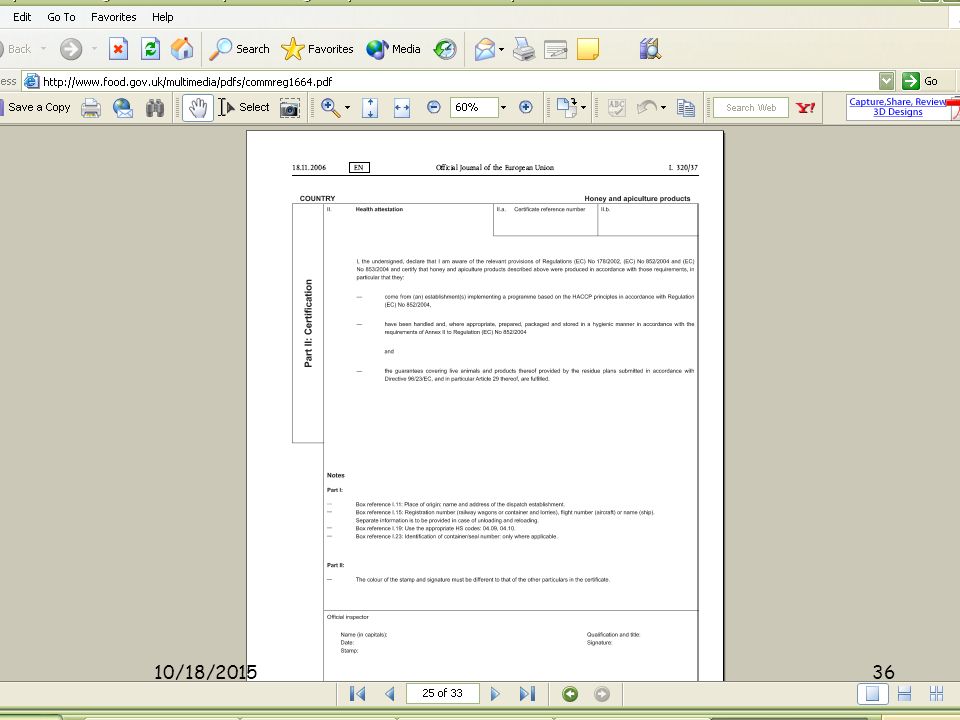Image resolution: width=960 pixels, height=720 pixels.
Task: Click the yellow sticky note icon
Action: point(588,49)
